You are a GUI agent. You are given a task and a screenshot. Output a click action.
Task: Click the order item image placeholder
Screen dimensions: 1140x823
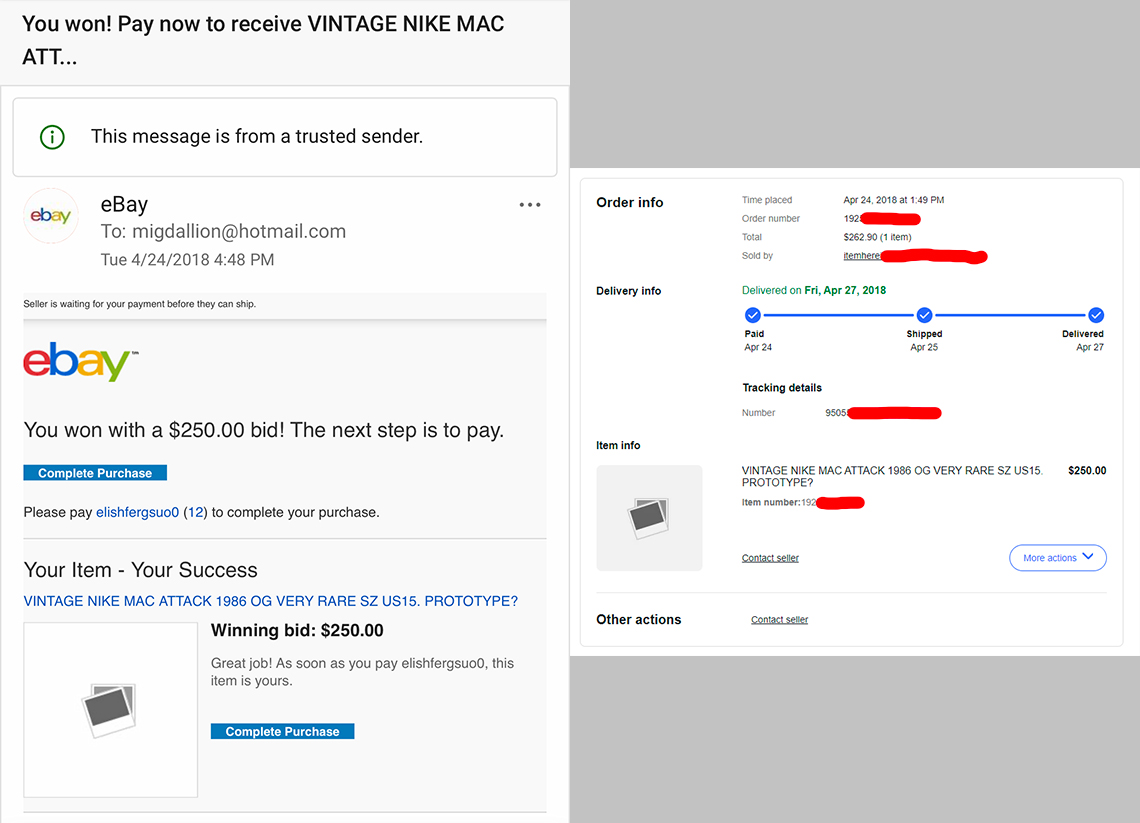tap(649, 518)
